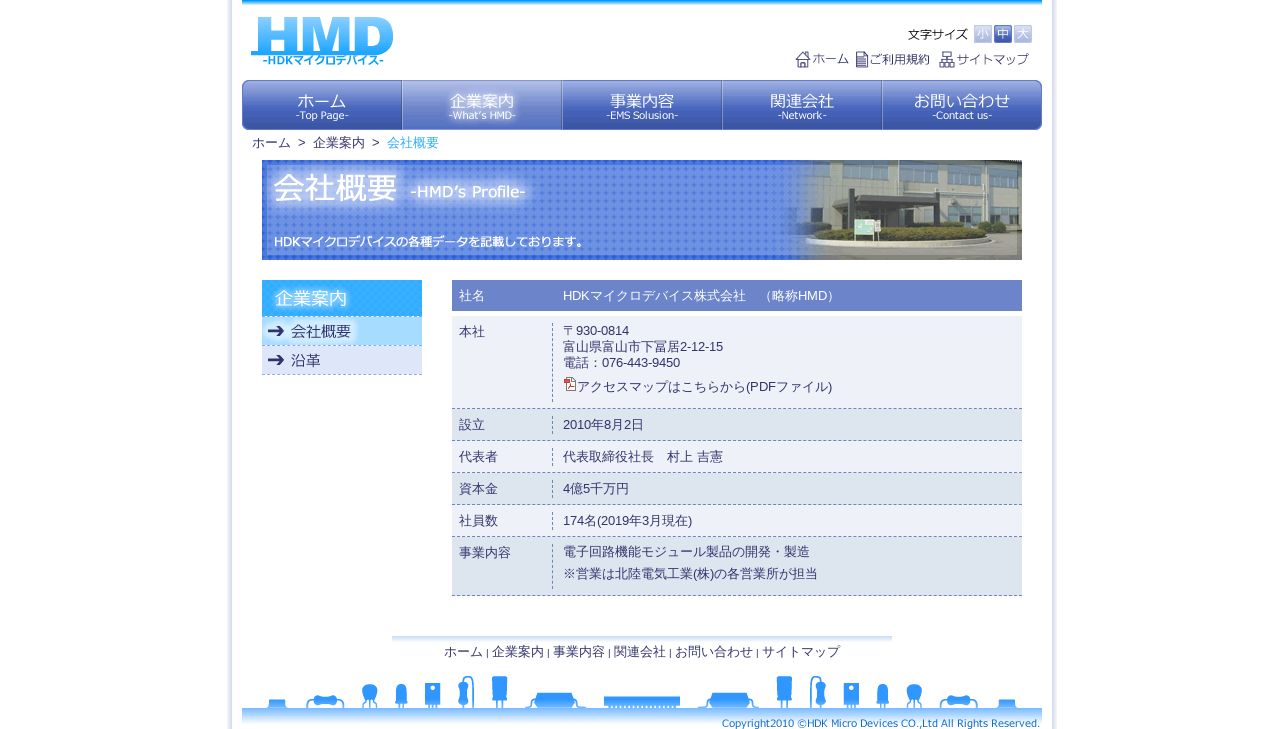Click the arrow icon beside 沿革
This screenshot has height=729, width=1284.
pyautogui.click(x=276, y=360)
